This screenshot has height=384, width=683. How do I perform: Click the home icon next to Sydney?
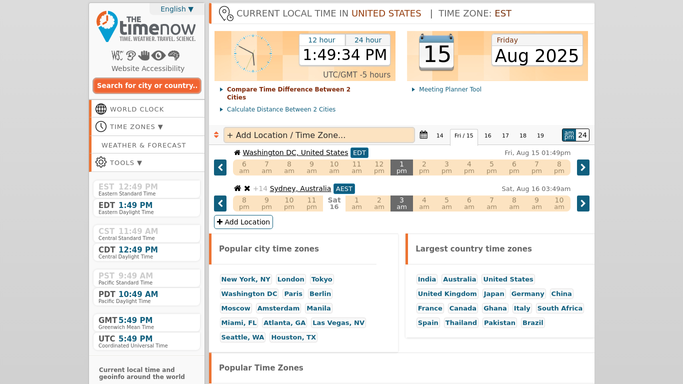[x=237, y=189]
